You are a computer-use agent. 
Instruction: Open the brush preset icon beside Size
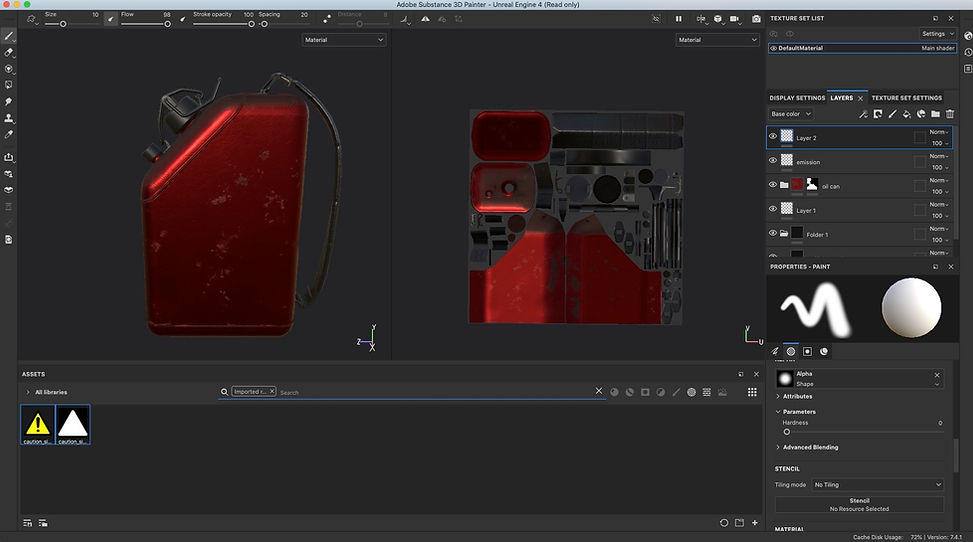(31, 19)
